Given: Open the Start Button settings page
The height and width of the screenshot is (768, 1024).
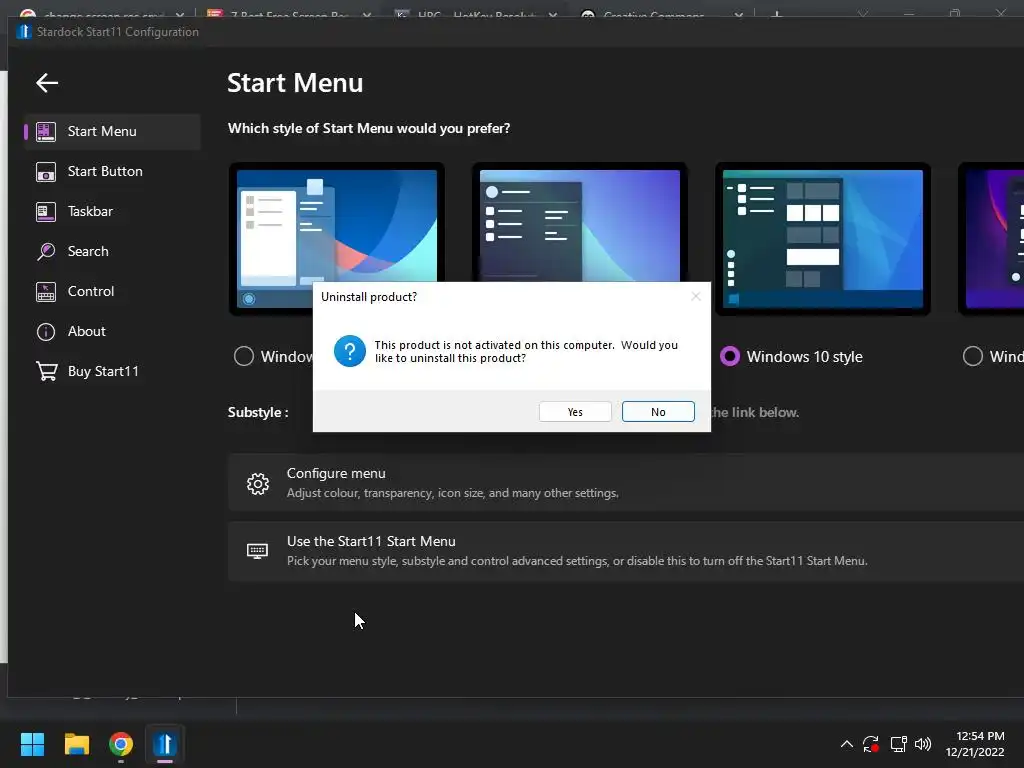Looking at the screenshot, I should 112,172.
